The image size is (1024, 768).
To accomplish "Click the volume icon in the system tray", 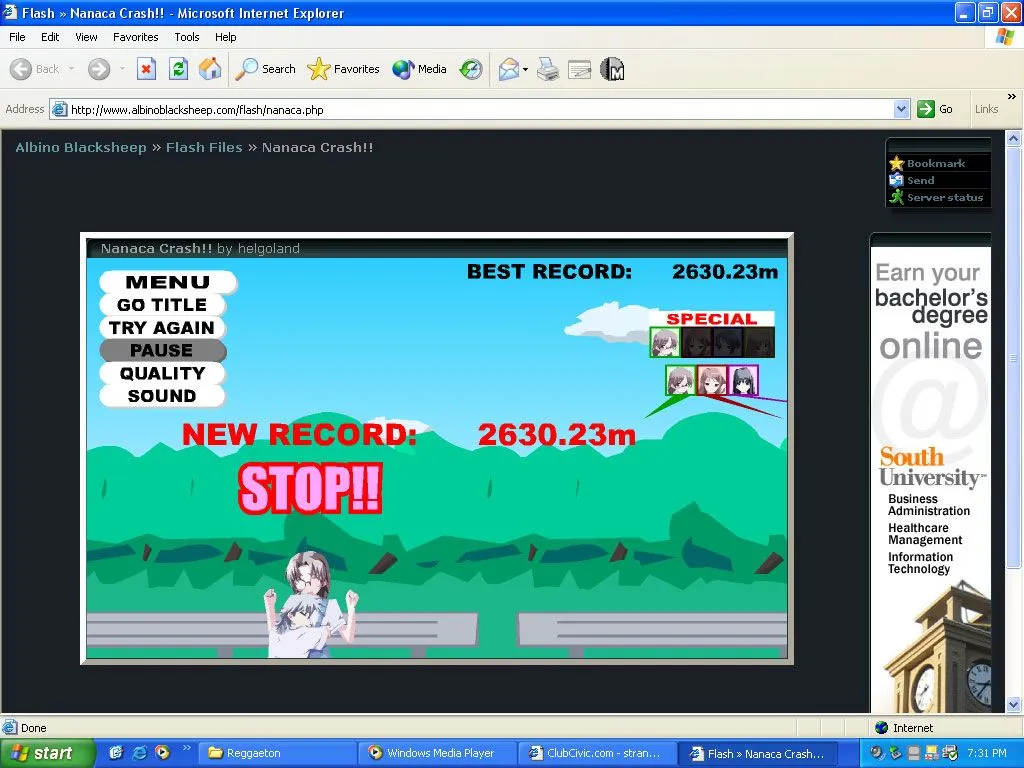I will click(876, 752).
